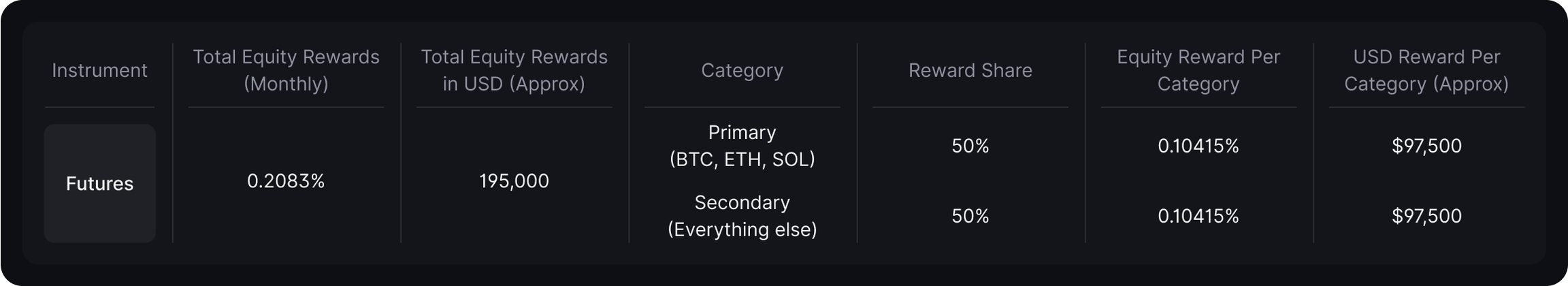Click the Instrument column header
The height and width of the screenshot is (286, 1568).
coord(99,70)
